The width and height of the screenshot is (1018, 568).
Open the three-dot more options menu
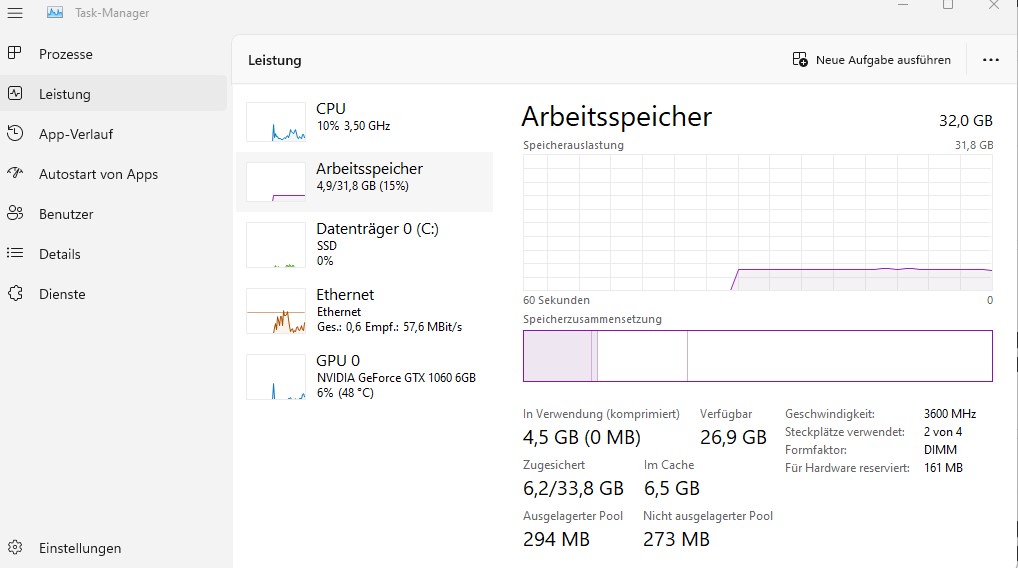990,60
